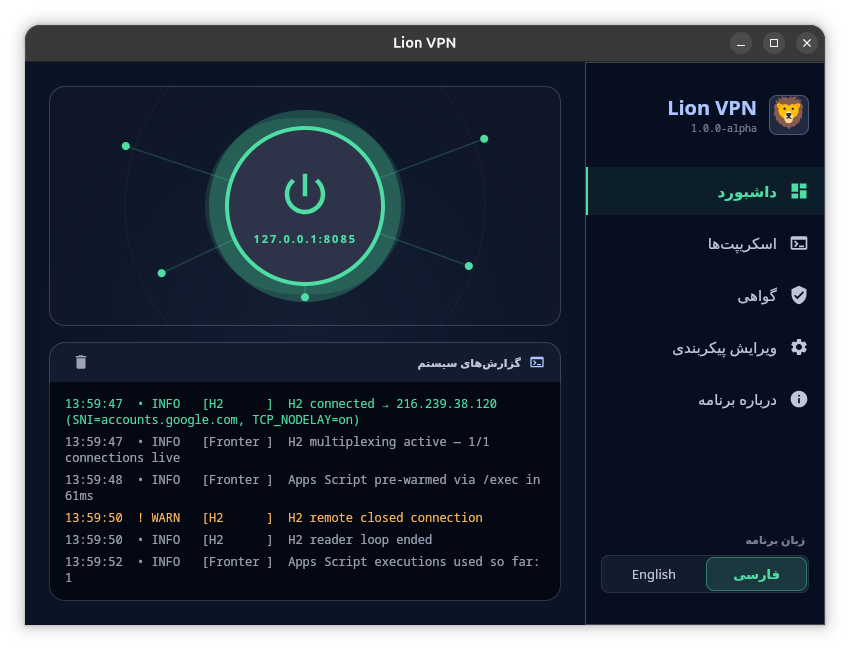Switch language to English
This screenshot has height=650, width=850.
[654, 574]
